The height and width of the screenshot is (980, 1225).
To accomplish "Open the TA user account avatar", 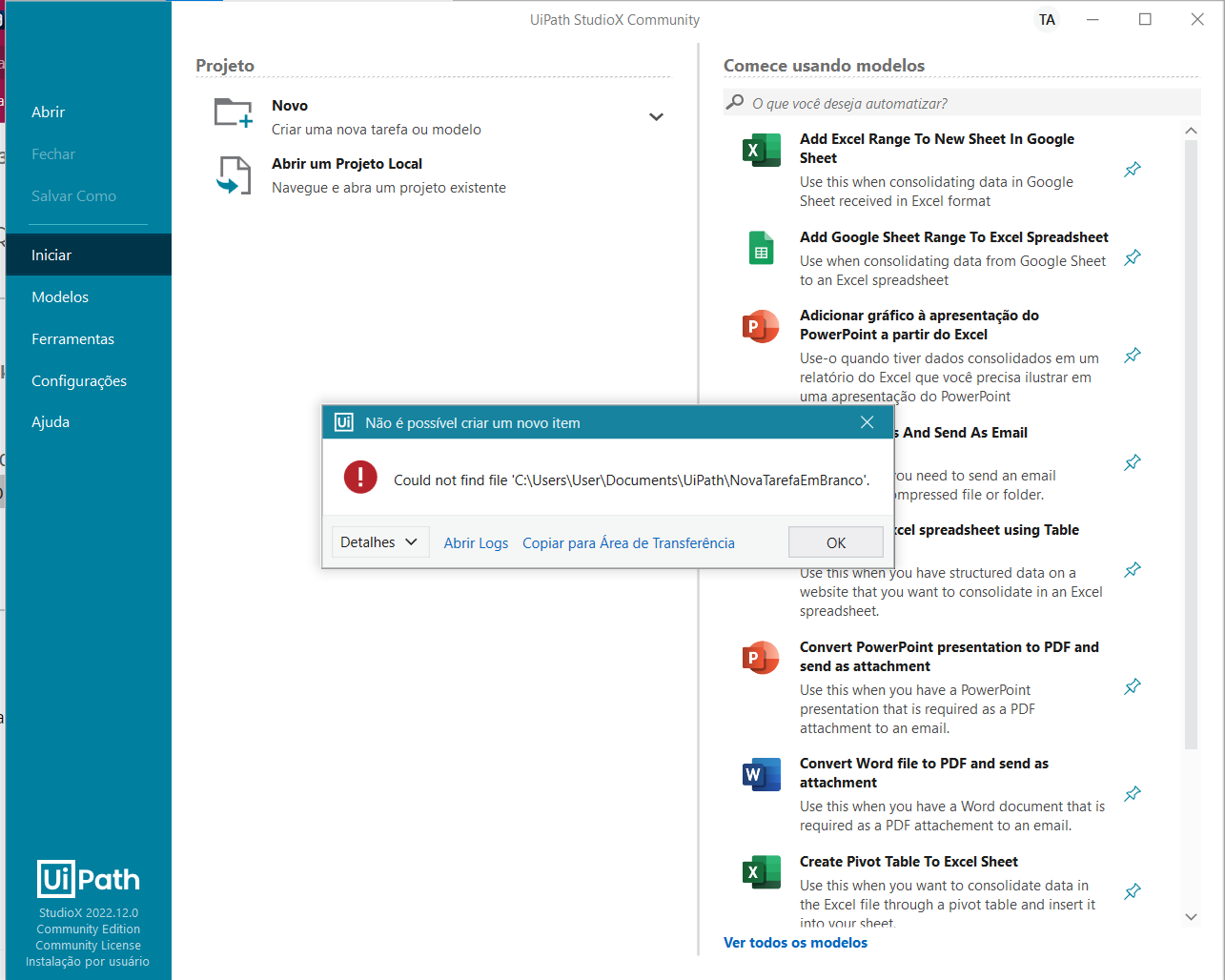I will (x=1047, y=20).
